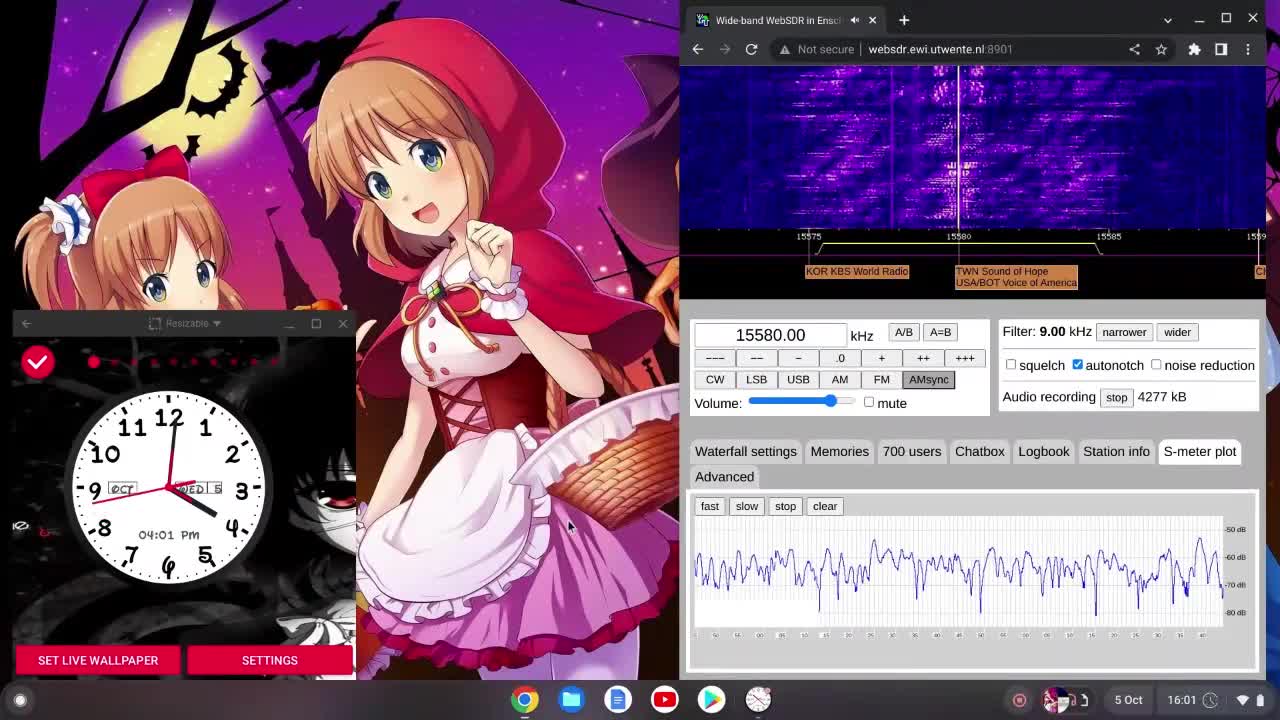Viewport: 1280px width, 720px height.
Task: Open the Files app on the shelf
Action: point(571,699)
